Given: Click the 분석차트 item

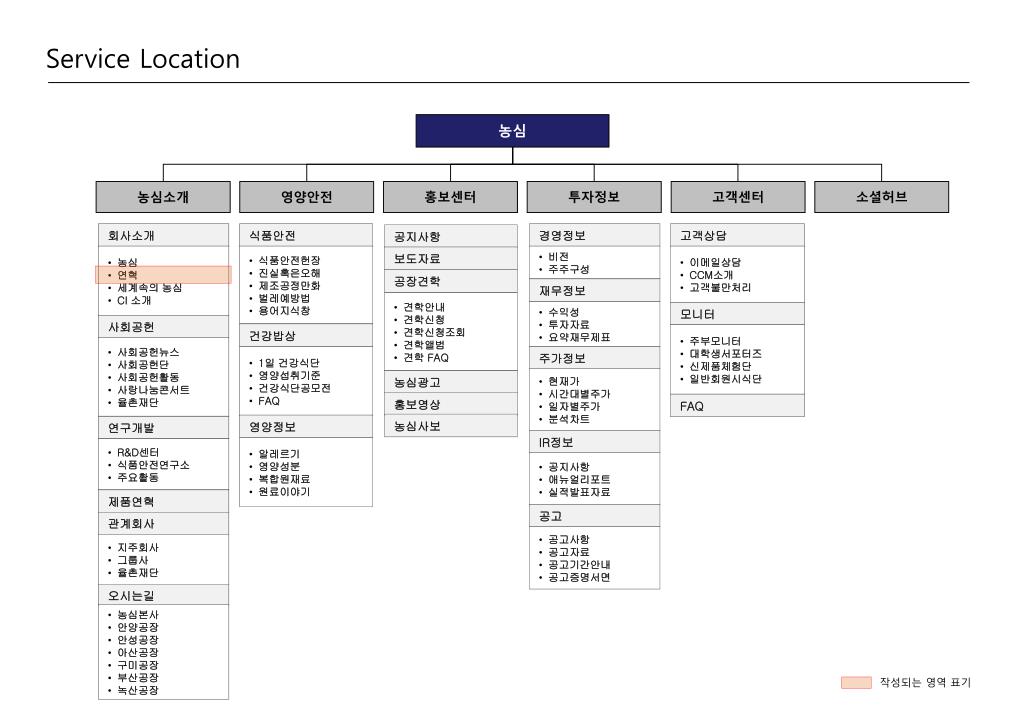Looking at the screenshot, I should [568, 420].
